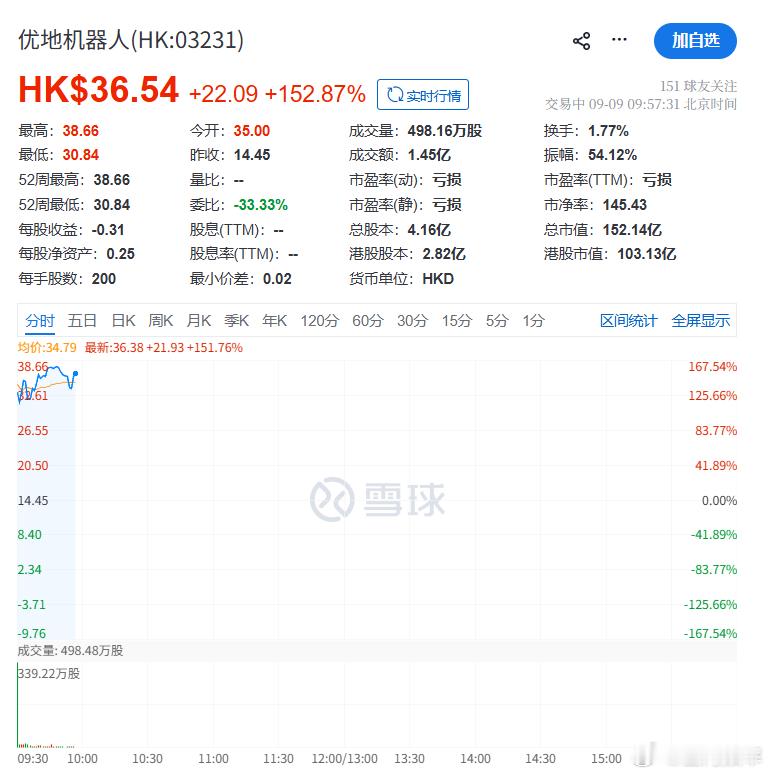This screenshot has width=770, height=775.
Task: Click 52周最低 value 30.84
Action: (112, 205)
